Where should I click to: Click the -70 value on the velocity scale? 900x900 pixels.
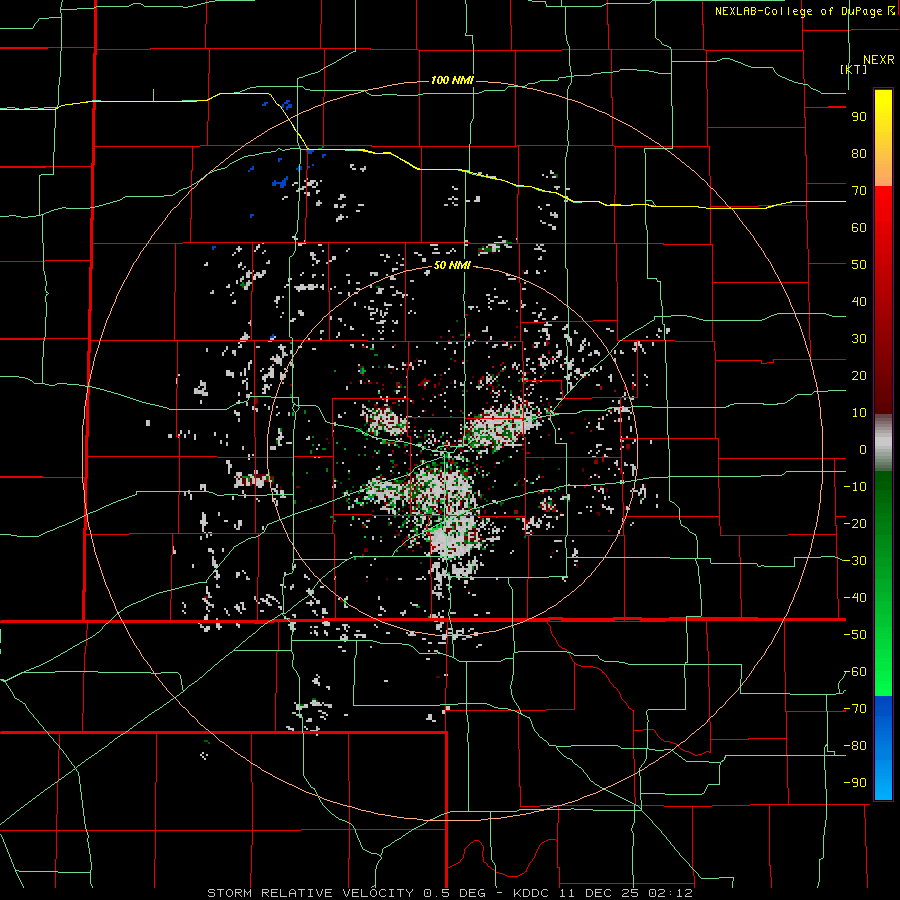point(855,709)
